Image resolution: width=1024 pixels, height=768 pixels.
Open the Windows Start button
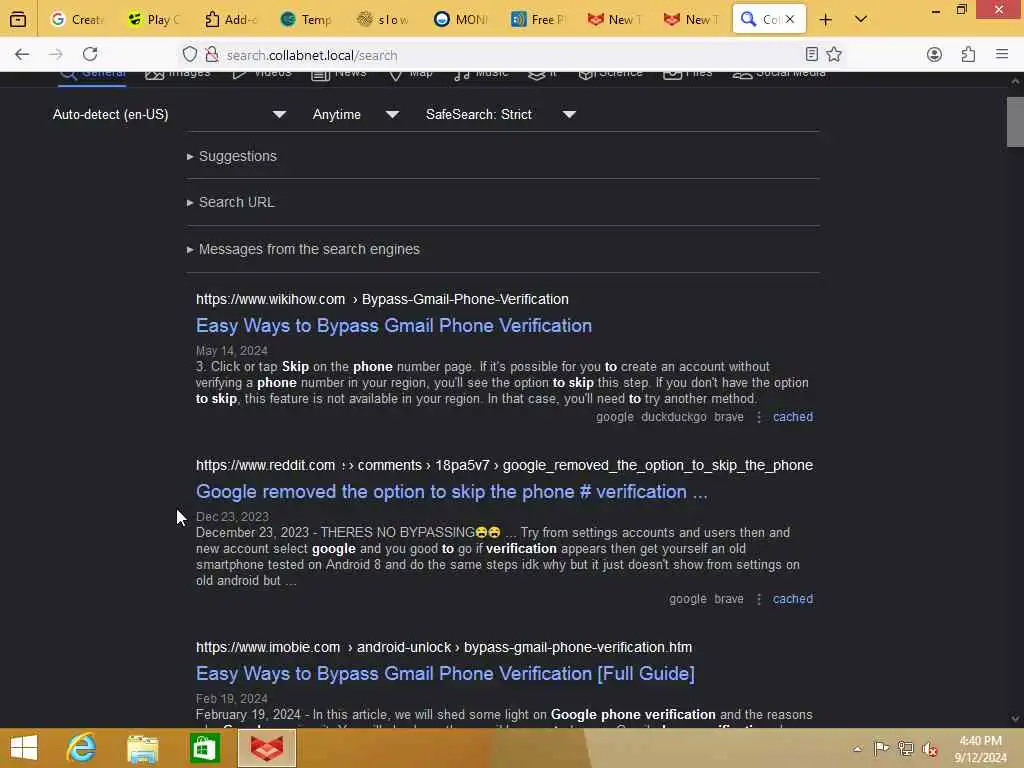pyautogui.click(x=24, y=748)
